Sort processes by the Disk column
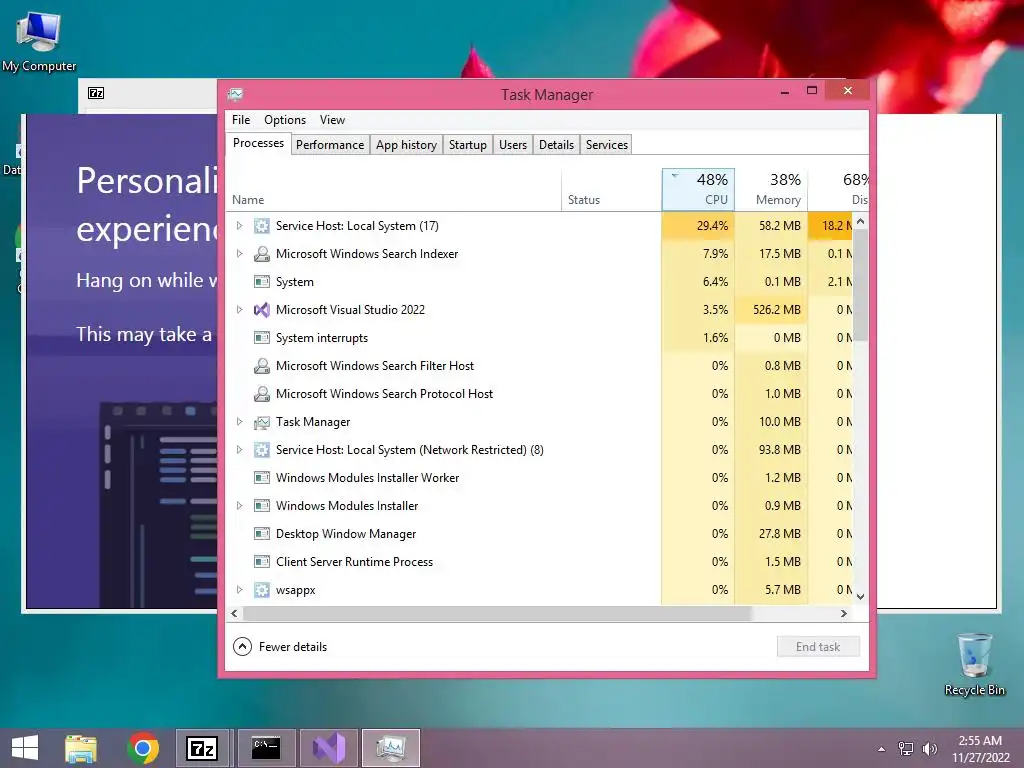This screenshot has width=1024, height=768. (839, 189)
